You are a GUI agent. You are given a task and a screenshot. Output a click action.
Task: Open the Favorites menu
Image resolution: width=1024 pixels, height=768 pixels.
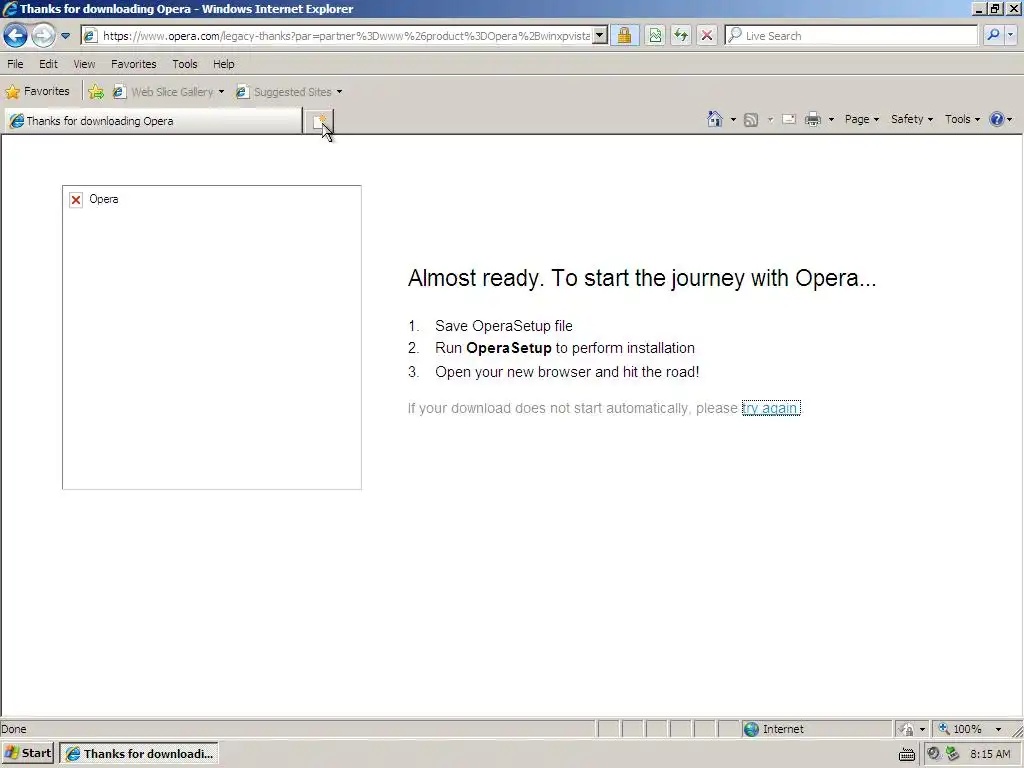pyautogui.click(x=133, y=64)
